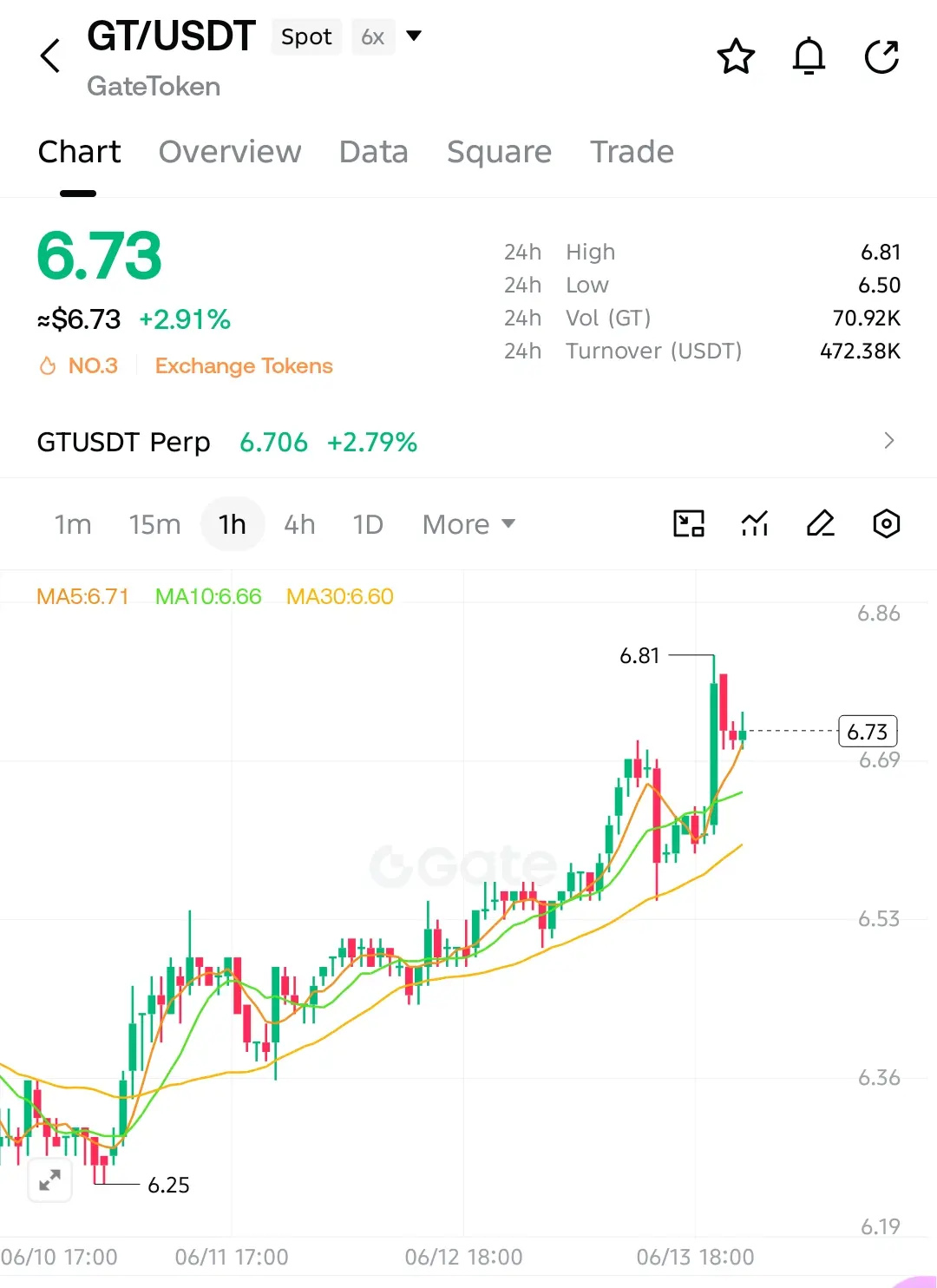Tap the 06/12 18:00 time label
This screenshot has width=937, height=1288.
click(463, 1257)
